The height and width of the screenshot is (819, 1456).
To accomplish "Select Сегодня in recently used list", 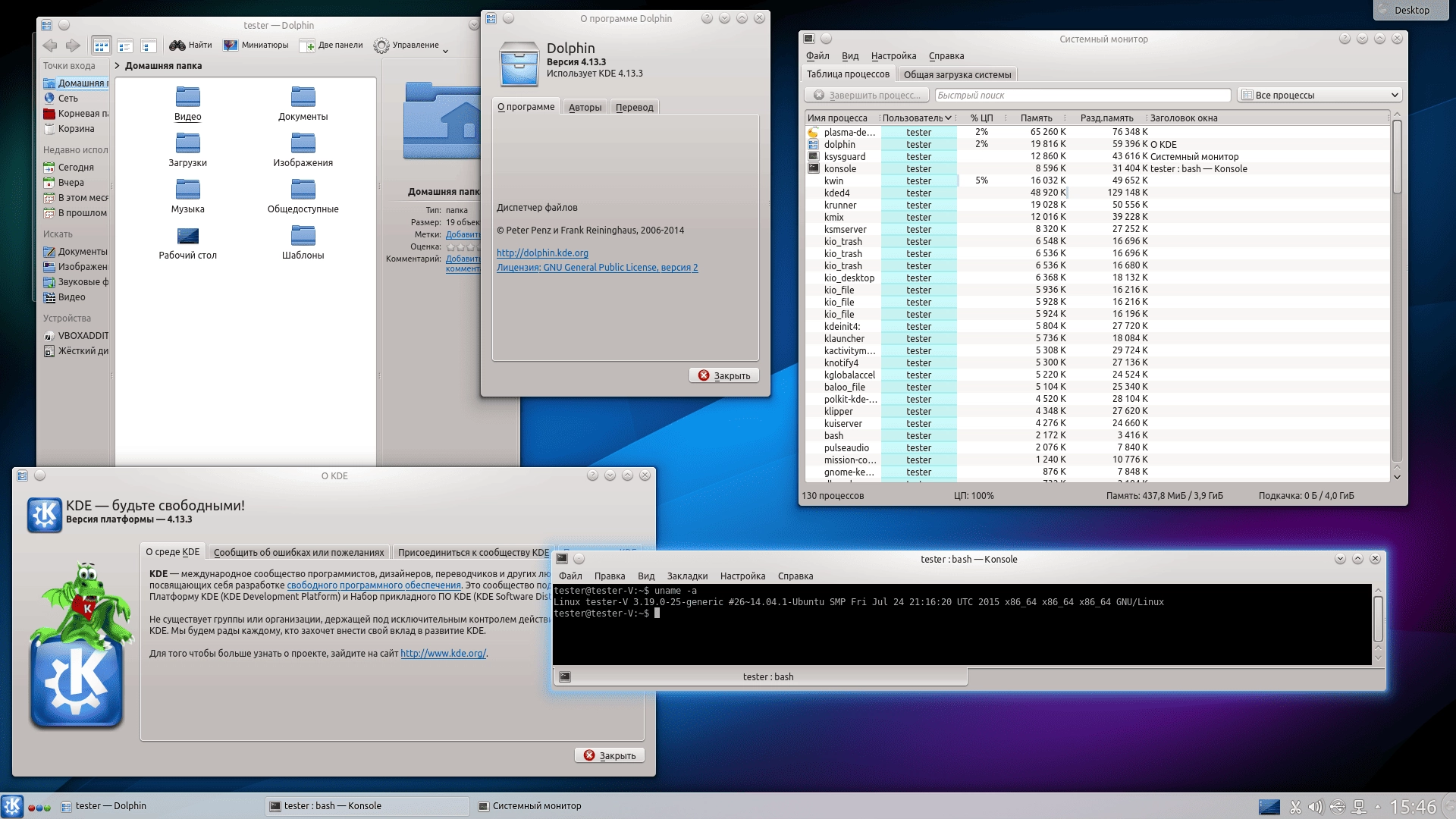I will (x=75, y=168).
